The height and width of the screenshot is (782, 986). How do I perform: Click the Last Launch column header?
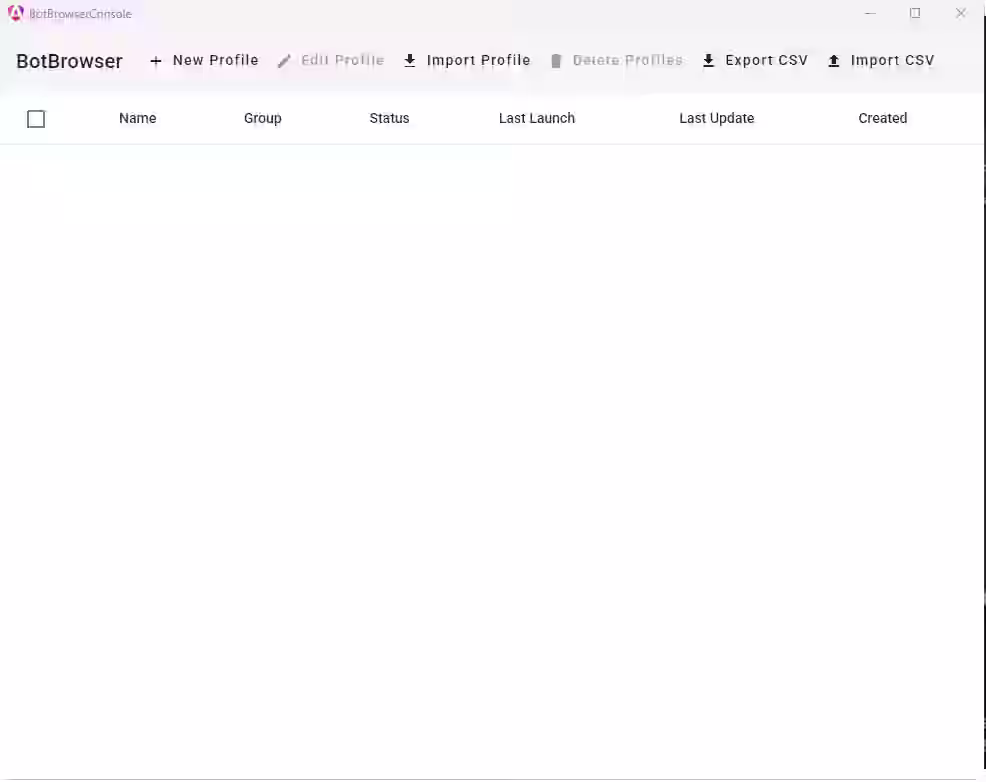[536, 118]
